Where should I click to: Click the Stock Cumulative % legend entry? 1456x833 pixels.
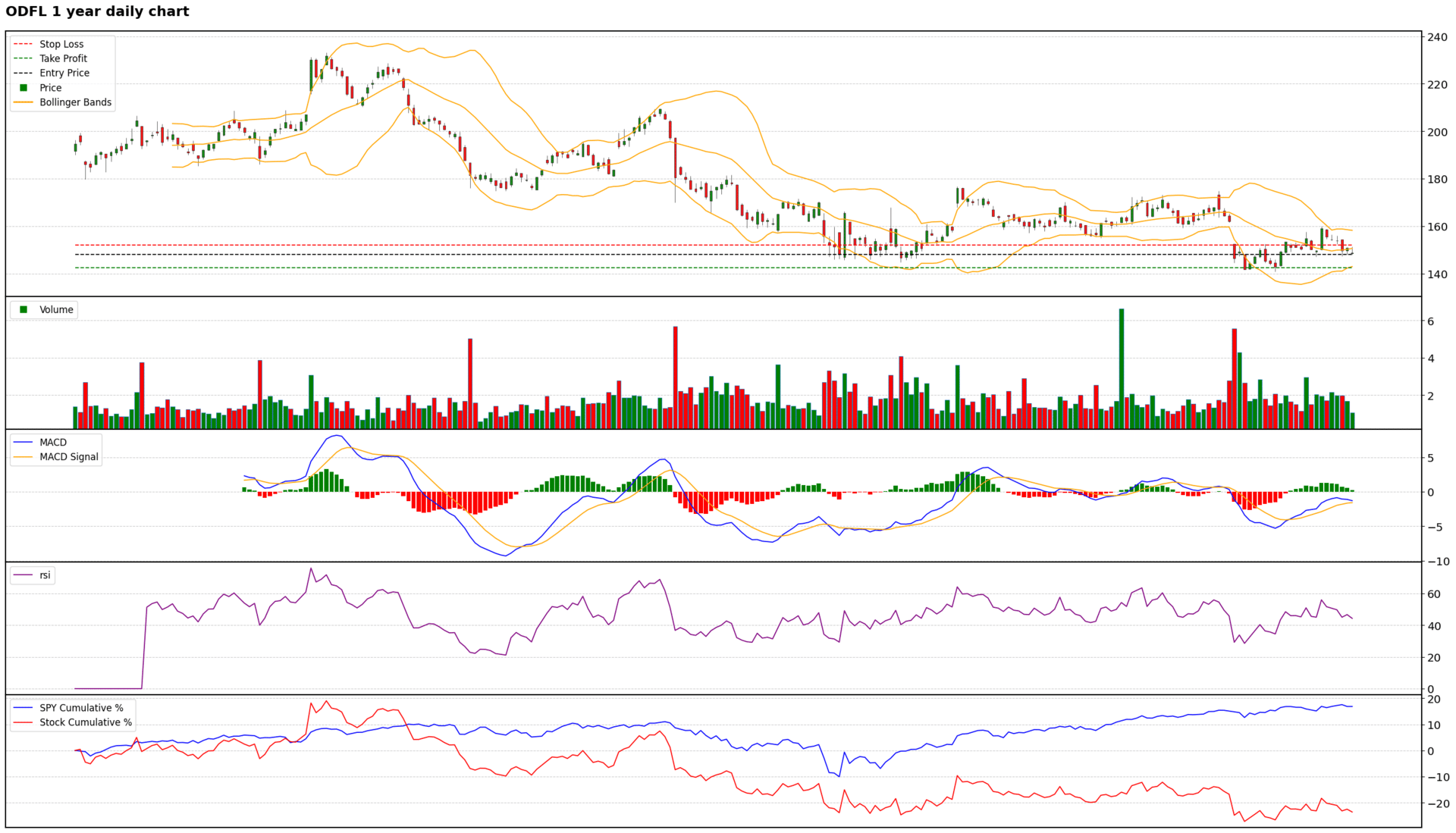(85, 722)
